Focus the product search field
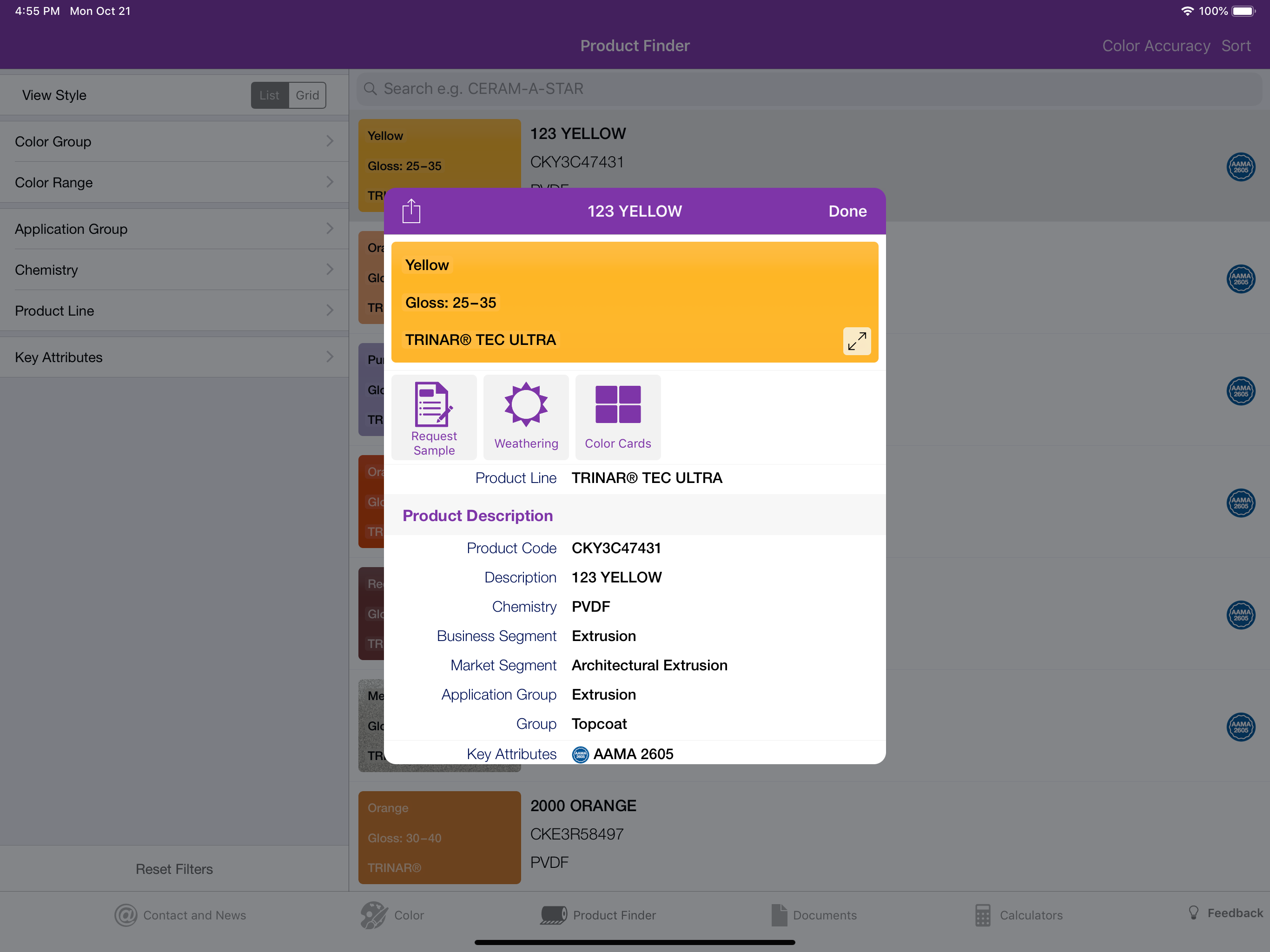The height and width of the screenshot is (952, 1270). pyautogui.click(x=809, y=88)
